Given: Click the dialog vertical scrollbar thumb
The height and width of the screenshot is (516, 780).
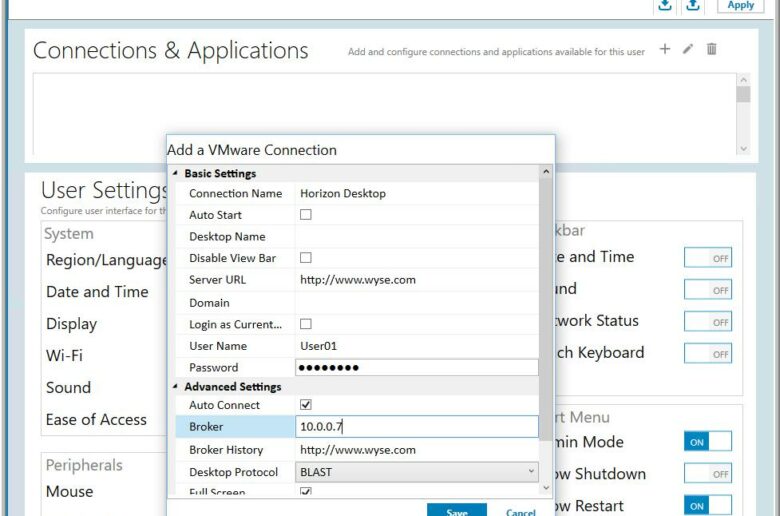Looking at the screenshot, I should pos(546,309).
